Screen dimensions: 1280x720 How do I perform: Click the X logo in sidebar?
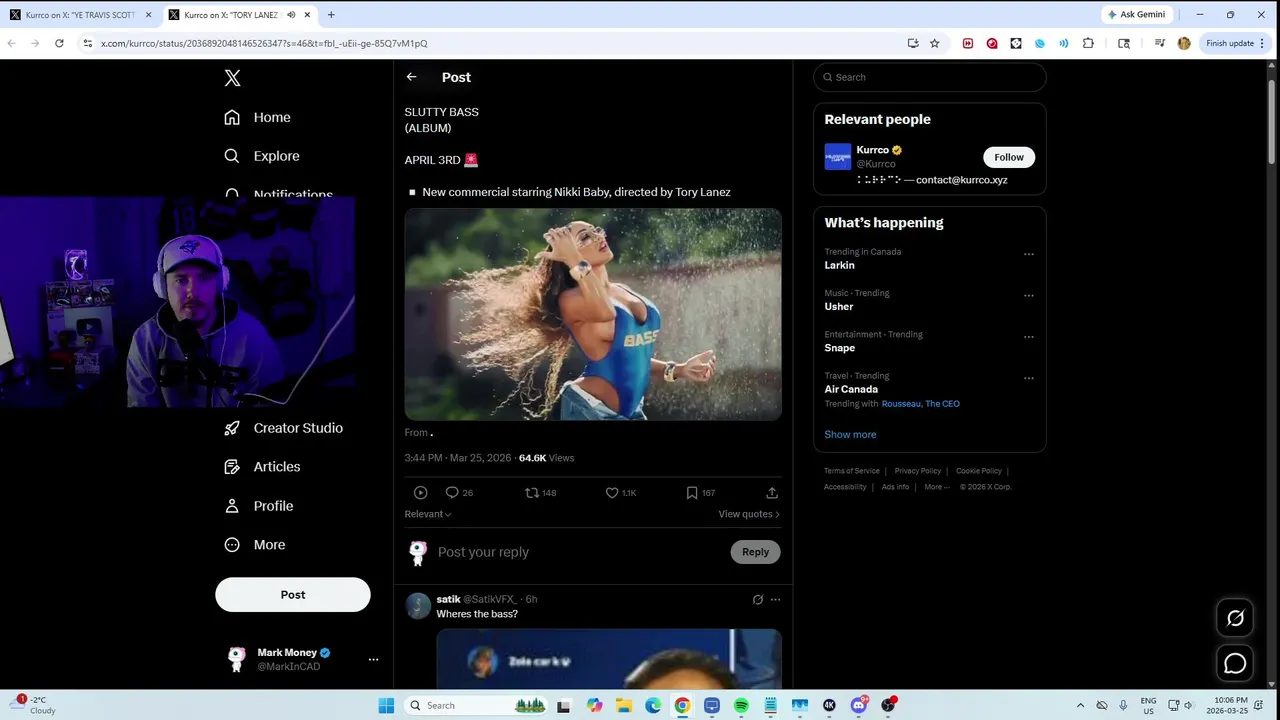[x=232, y=78]
